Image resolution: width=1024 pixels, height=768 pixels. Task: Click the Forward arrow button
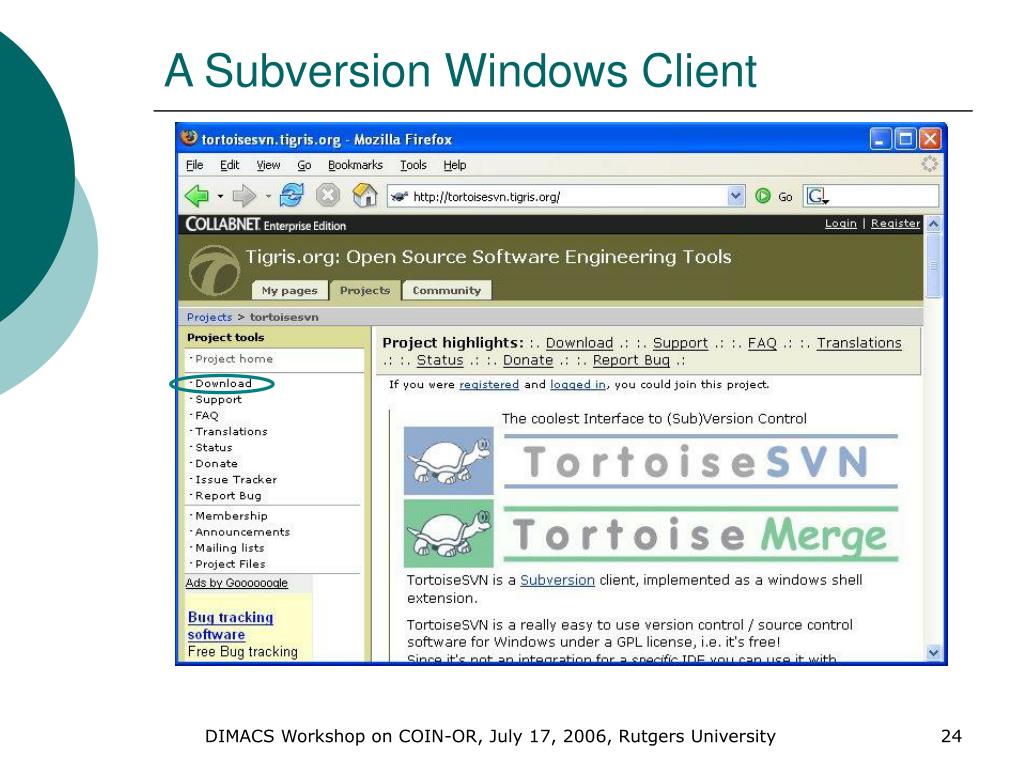tap(244, 195)
